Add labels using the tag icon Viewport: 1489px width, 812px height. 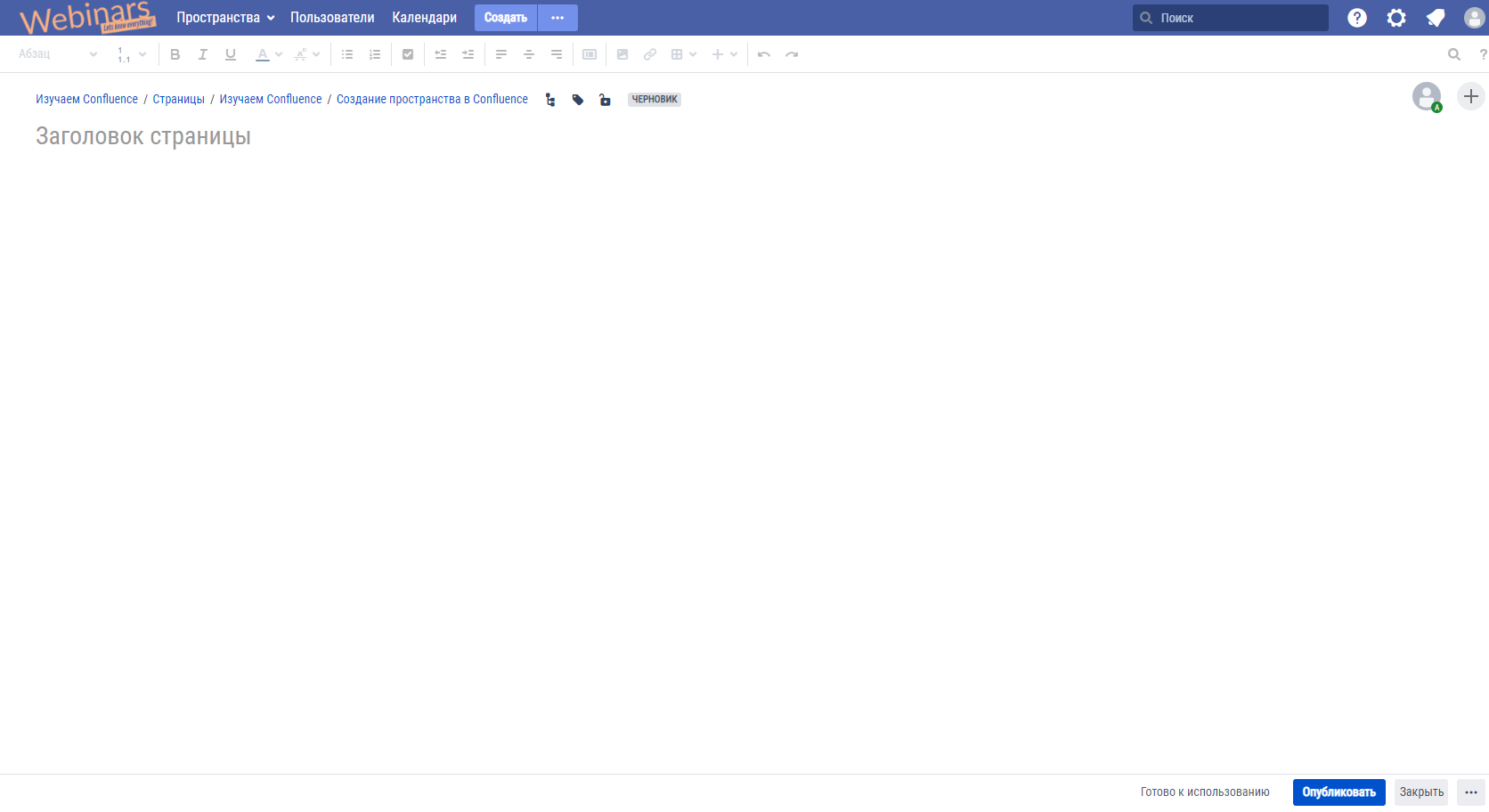(578, 100)
